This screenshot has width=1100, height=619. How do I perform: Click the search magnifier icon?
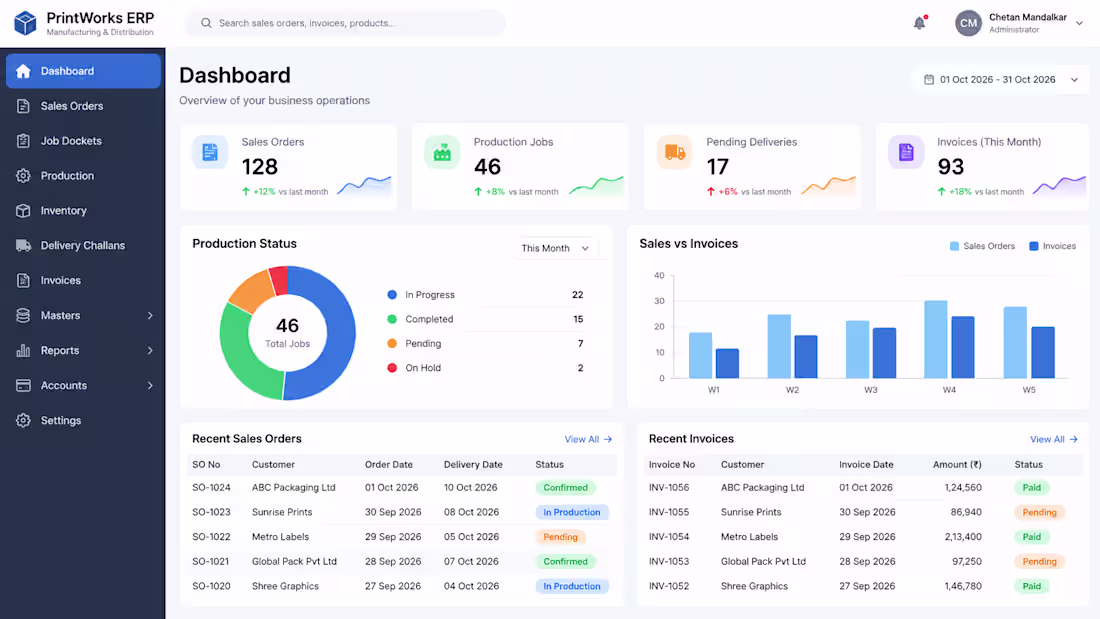coord(206,23)
